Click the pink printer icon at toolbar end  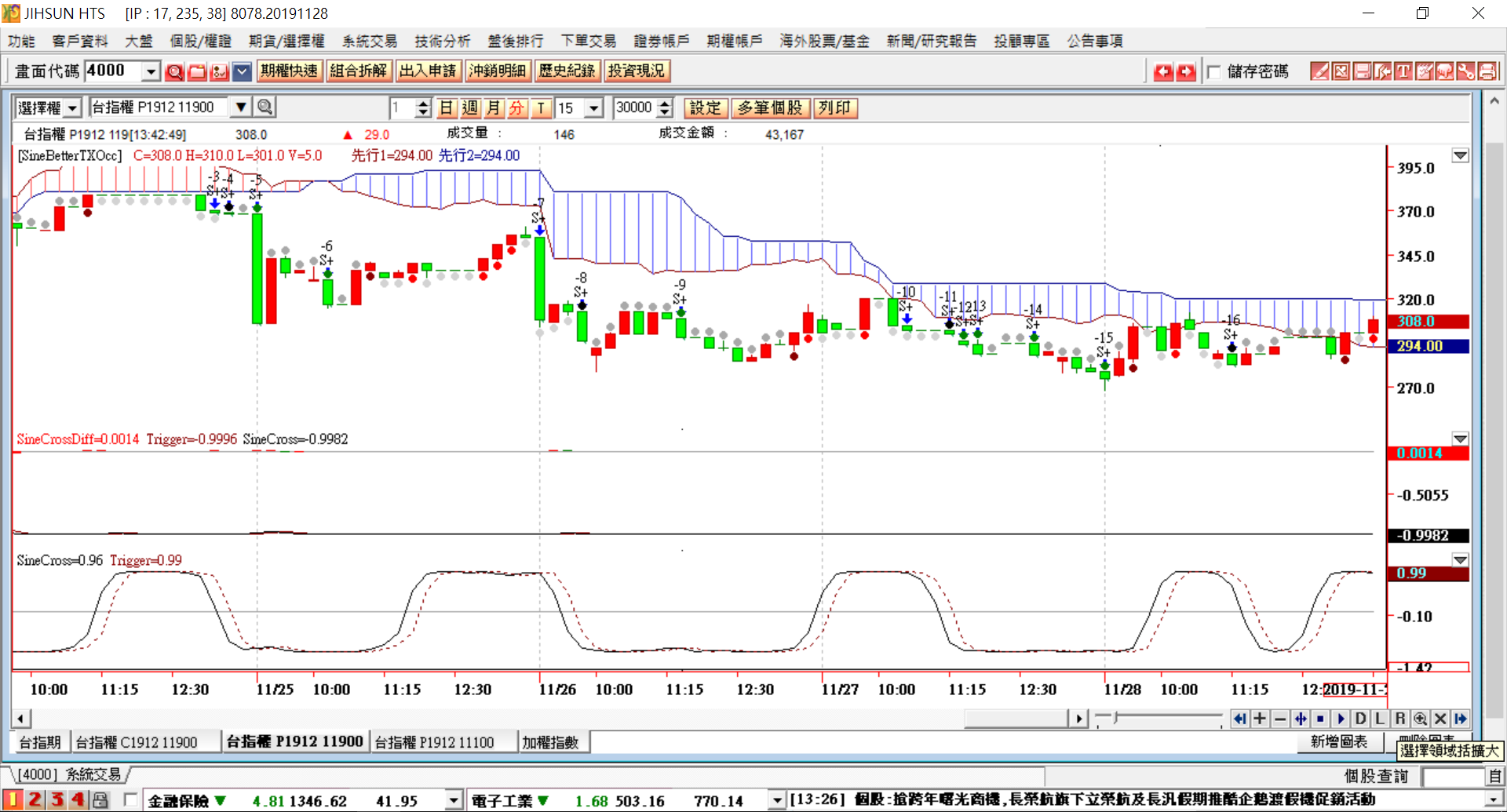click(x=1487, y=71)
